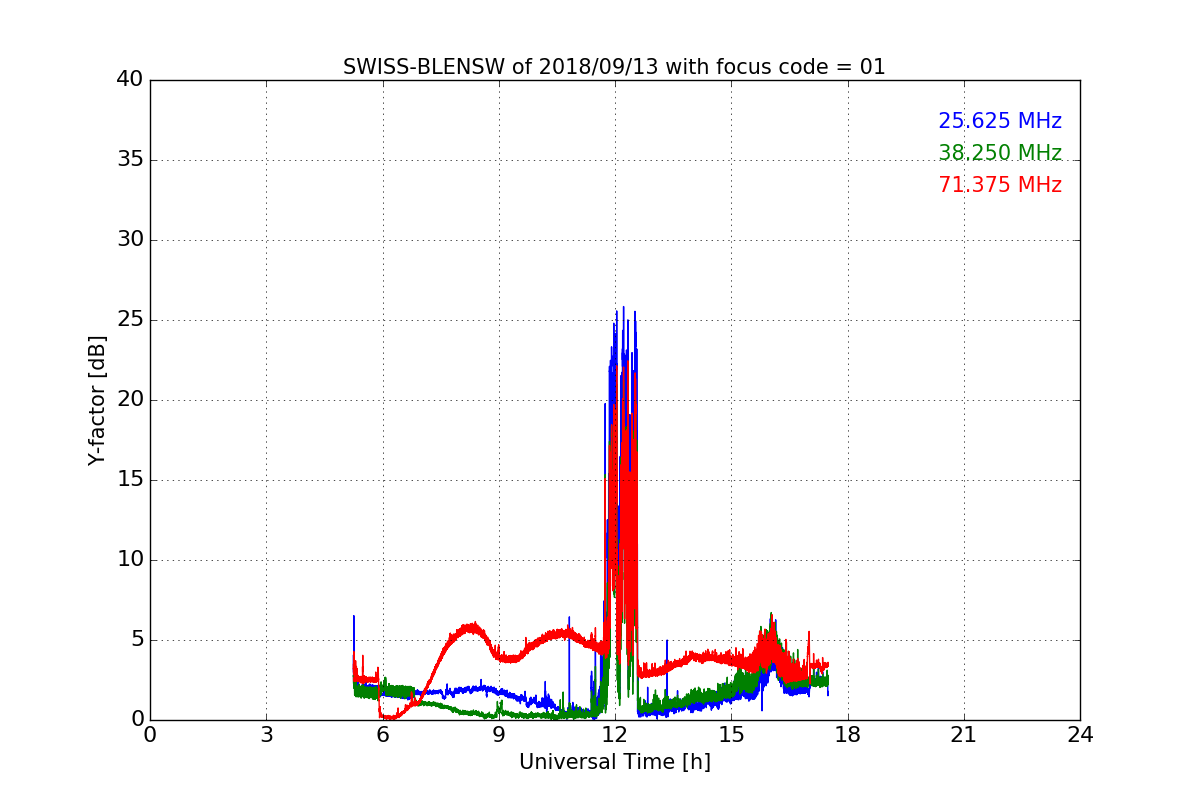Click the y-axis tick label 25
The width and height of the screenshot is (1200, 800).
click(130, 320)
